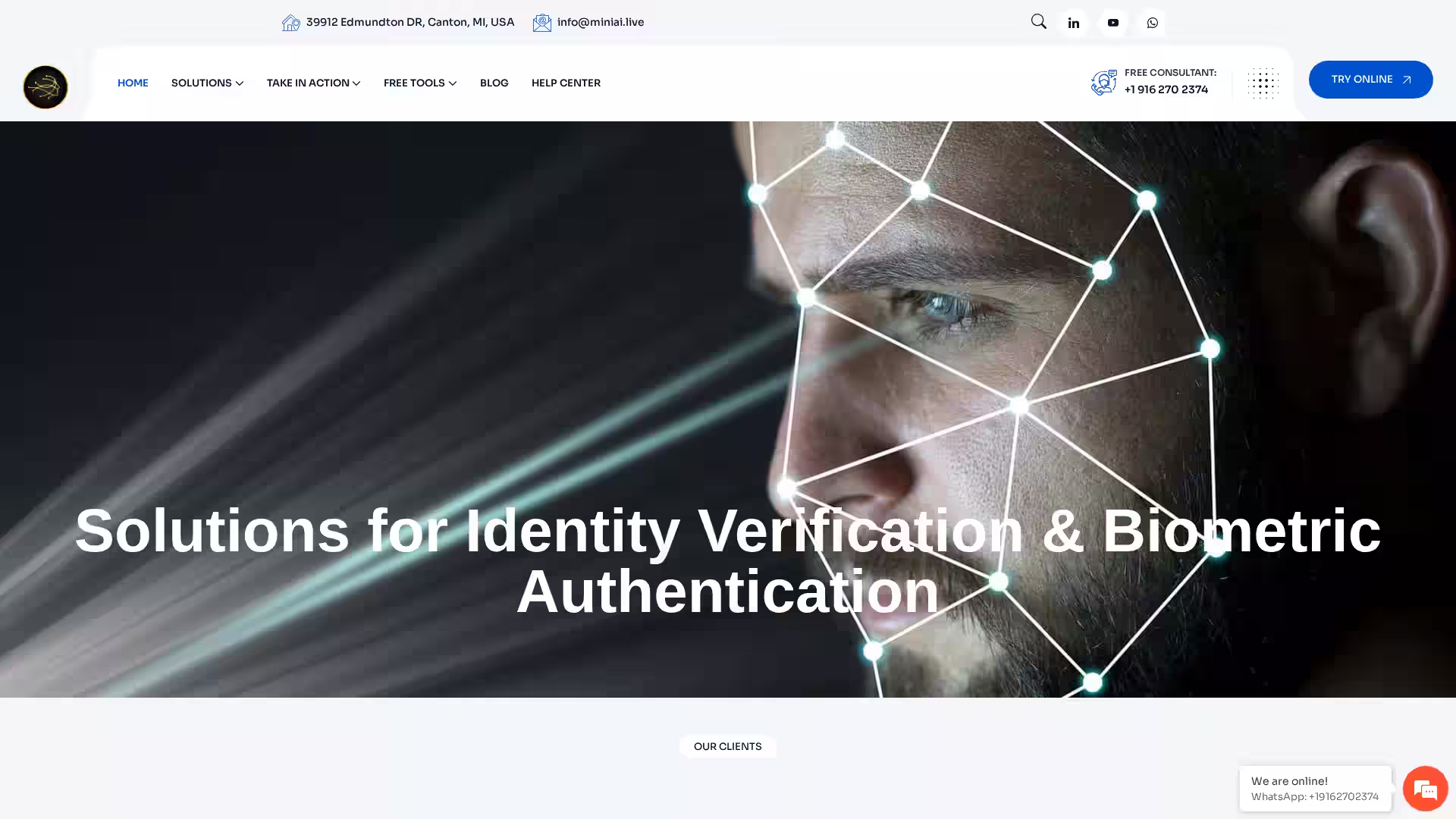Go to the Home menu item
Screen dimensions: 1456x819
pos(133,83)
